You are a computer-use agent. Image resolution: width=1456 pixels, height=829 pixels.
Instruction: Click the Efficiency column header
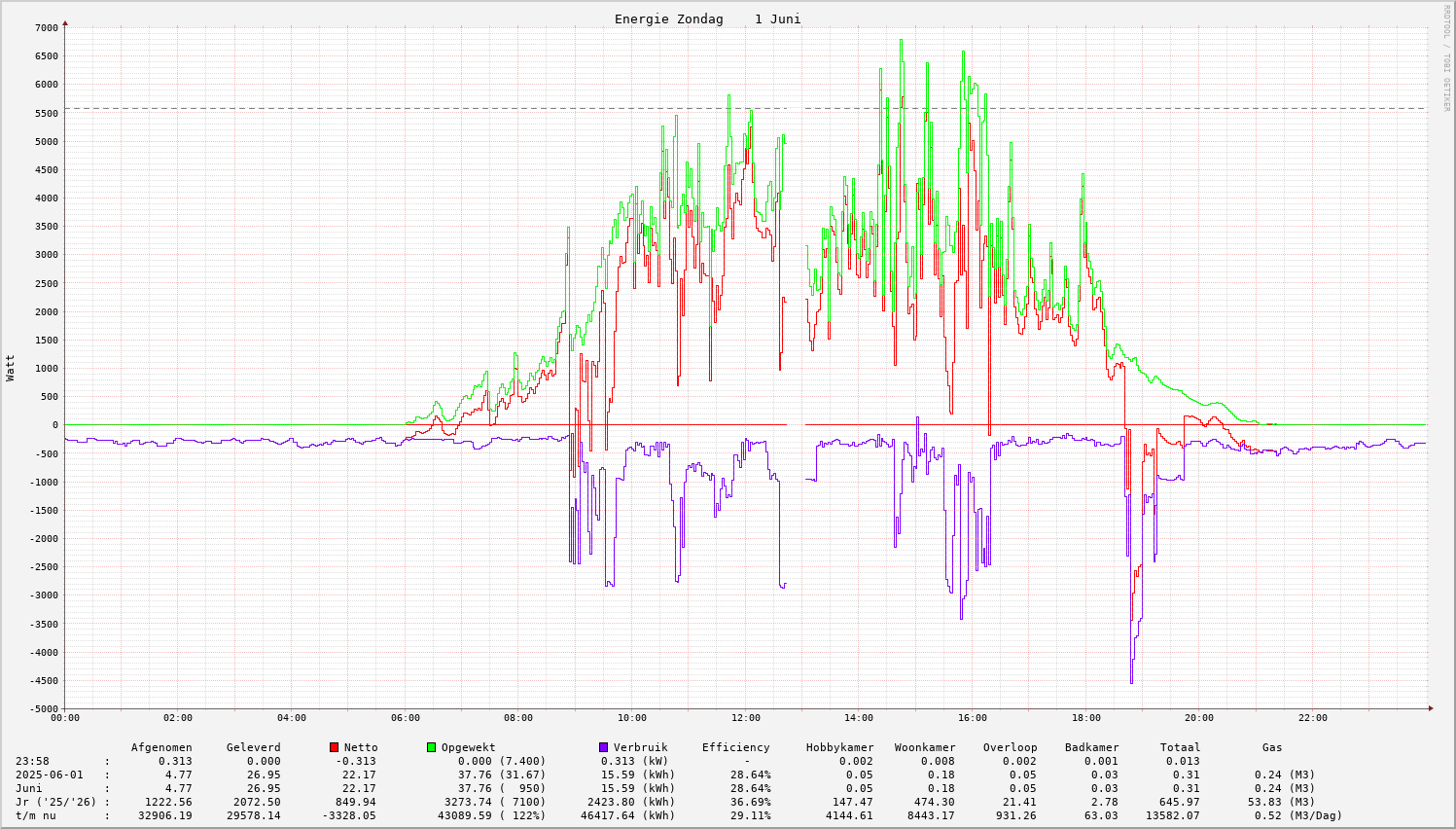pos(735,747)
